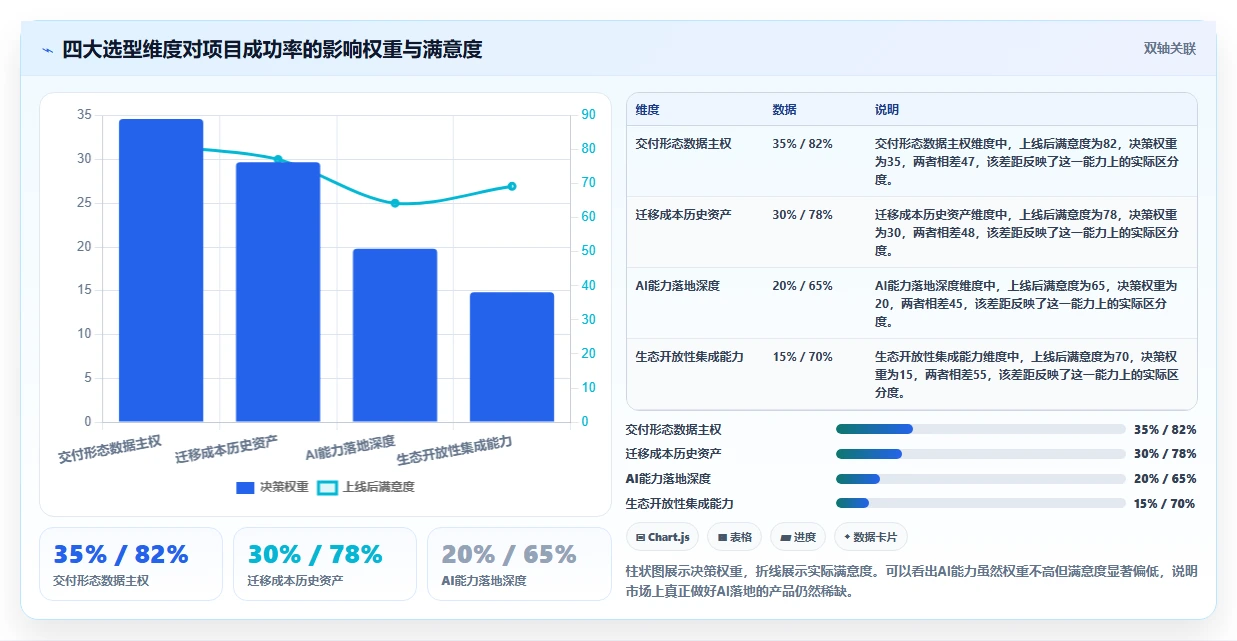Viewport: 1237px width, 641px height.
Task: Click the 进度 tag chip
Action: click(798, 537)
